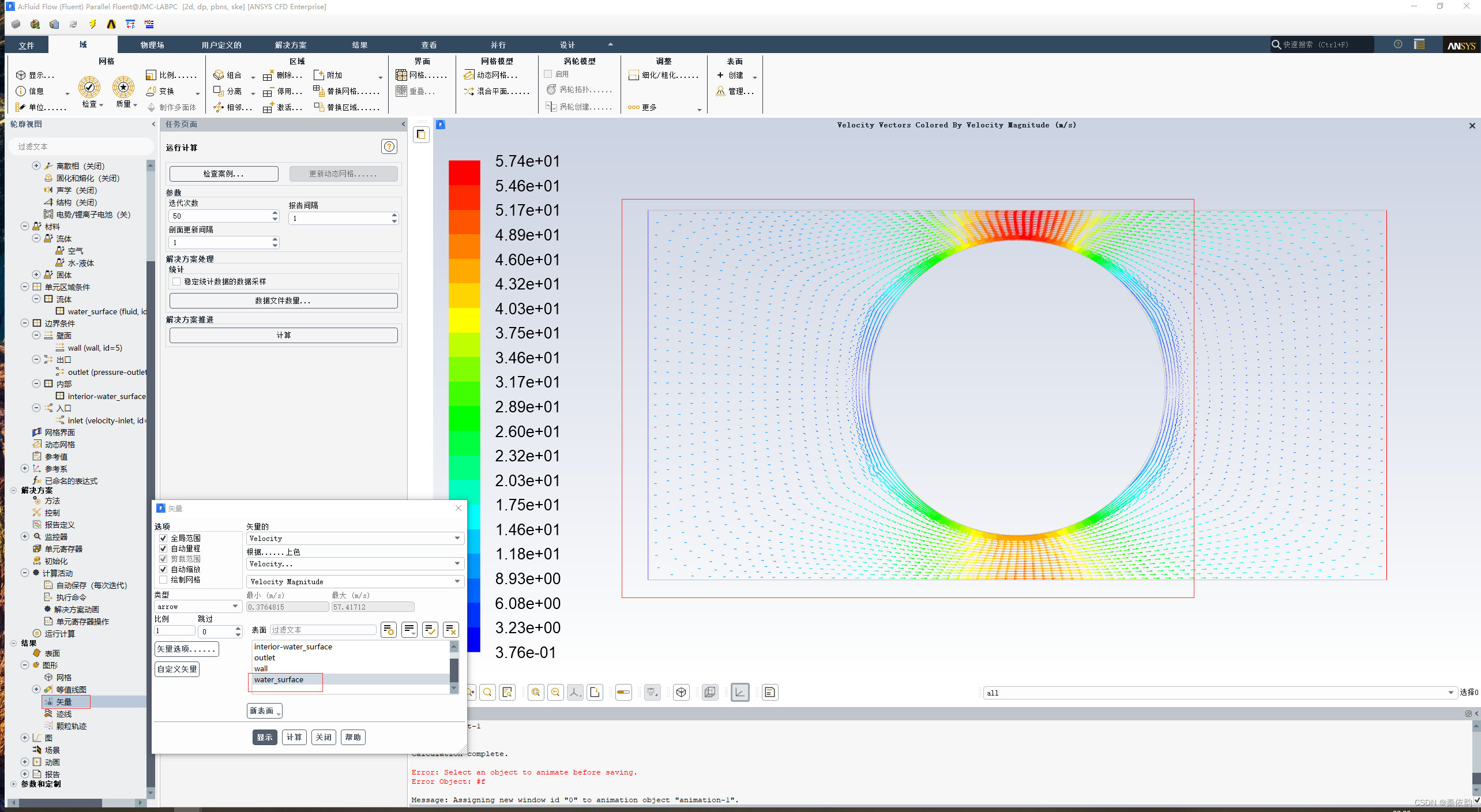1481x812 pixels.
Task: Enable the 绘制网格 checkbox
Action: pos(163,580)
